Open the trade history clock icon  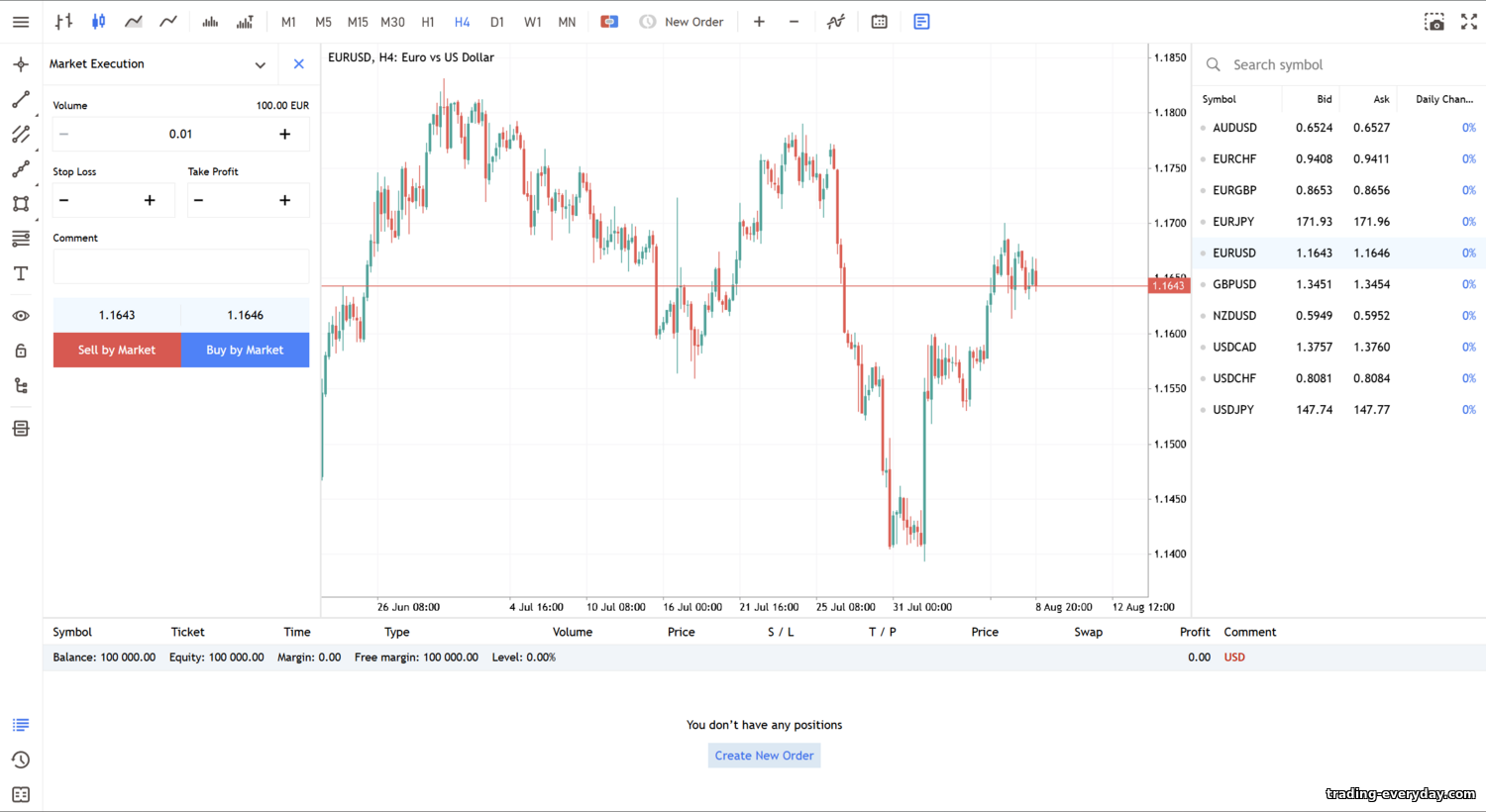coord(21,761)
